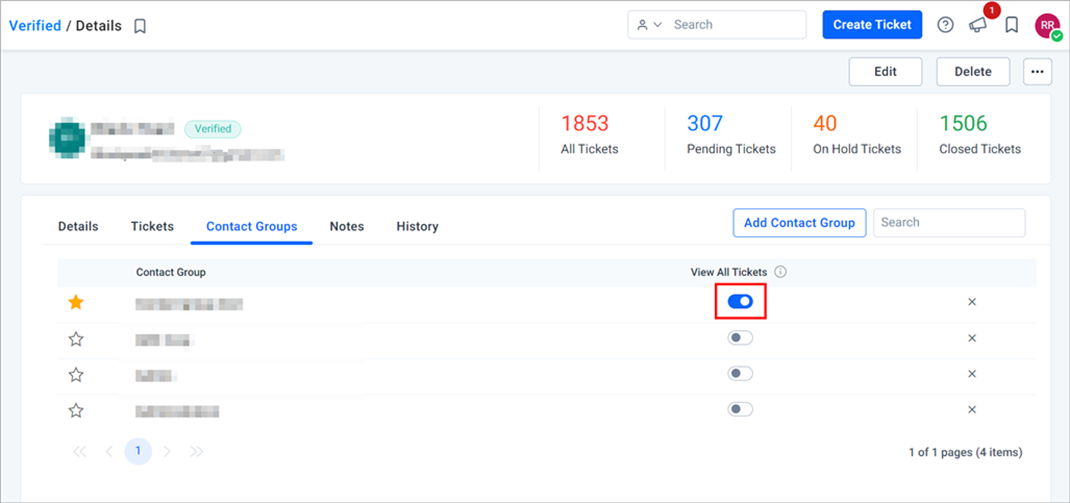The height and width of the screenshot is (503, 1070).
Task: Click the View All Tickets info icon
Action: pyautogui.click(x=781, y=272)
